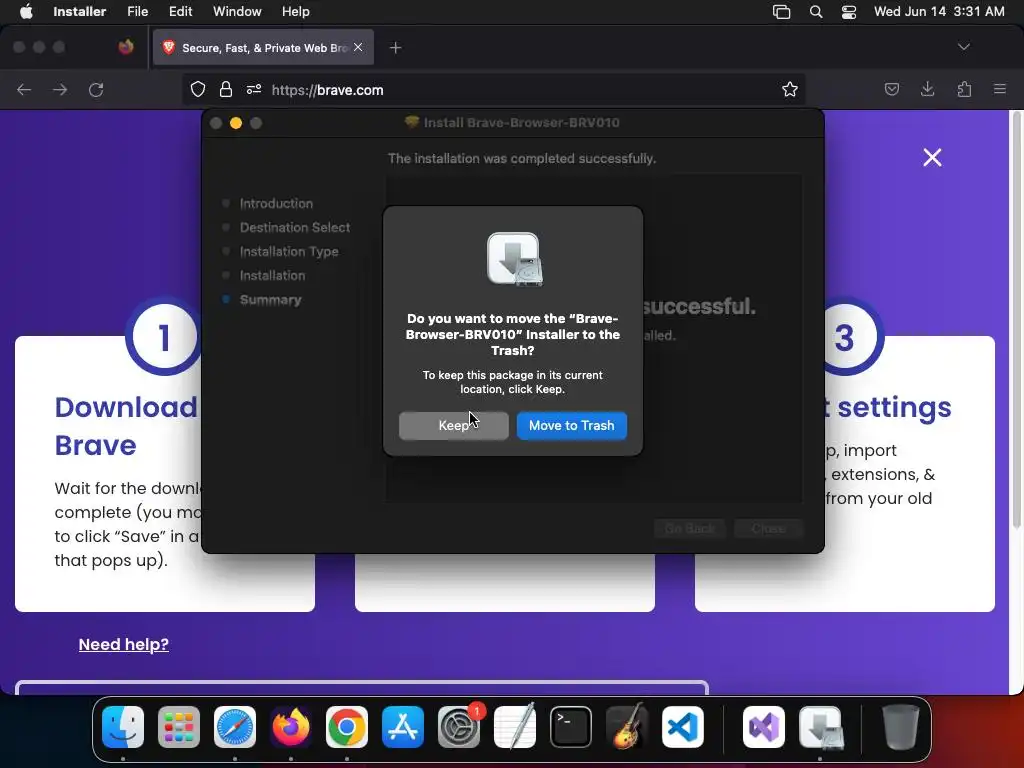Screen dimensions: 1024x768
Task: Open App Store from the Dock
Action: 403,727
